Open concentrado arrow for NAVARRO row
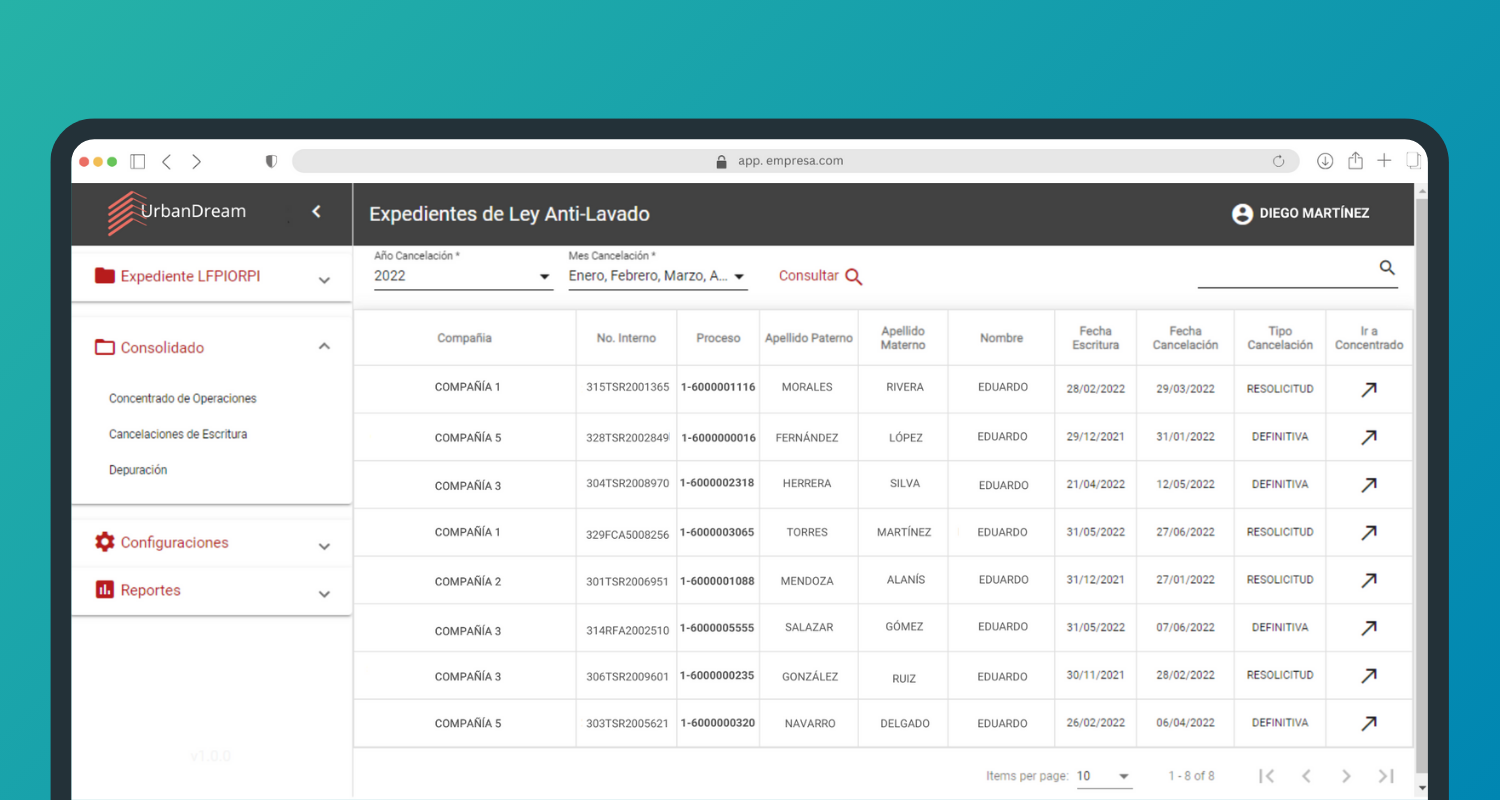Image resolution: width=1500 pixels, height=800 pixels. point(1368,723)
